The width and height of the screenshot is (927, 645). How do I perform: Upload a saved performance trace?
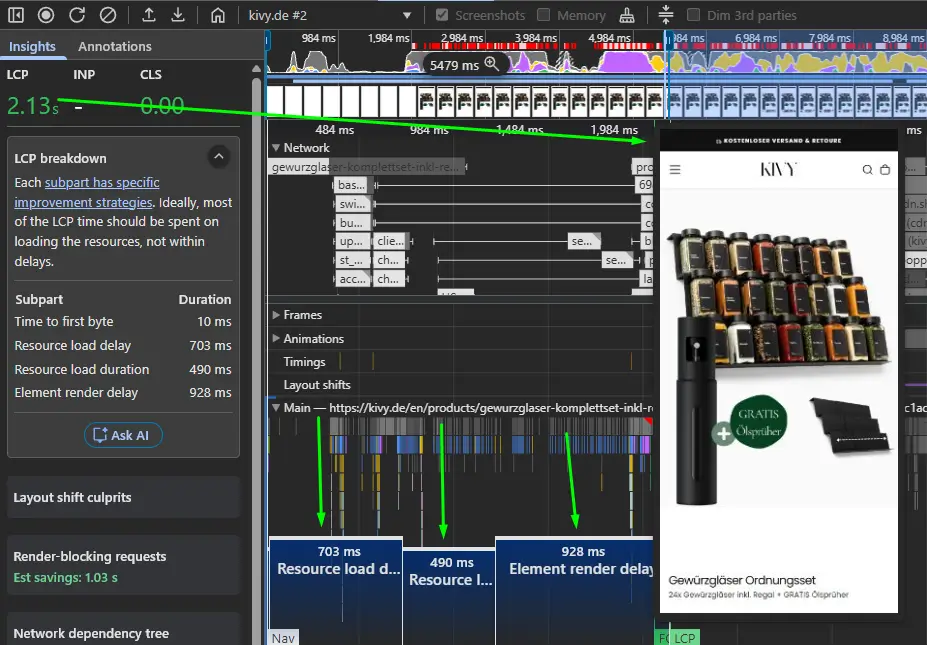pos(148,15)
